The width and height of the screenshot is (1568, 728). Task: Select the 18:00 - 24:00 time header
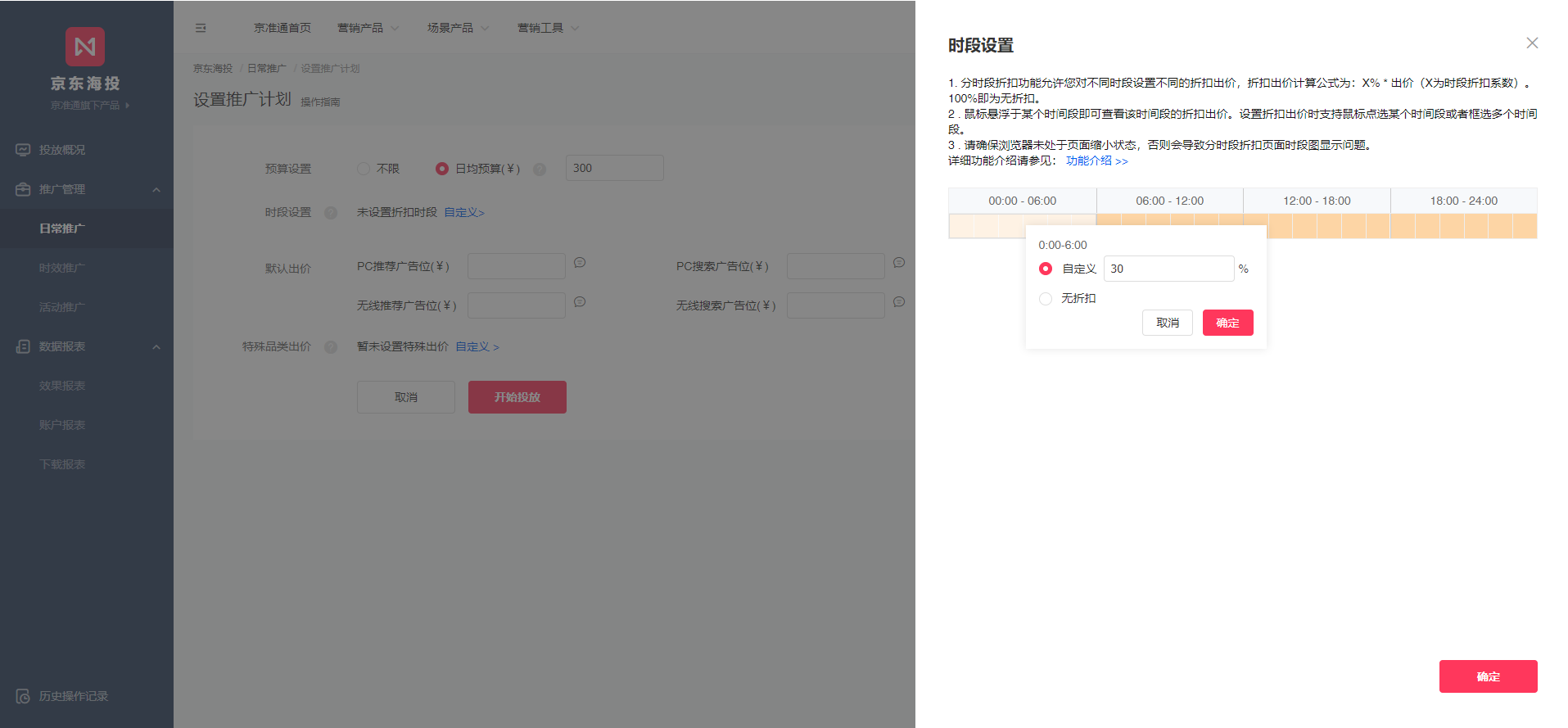click(1464, 201)
